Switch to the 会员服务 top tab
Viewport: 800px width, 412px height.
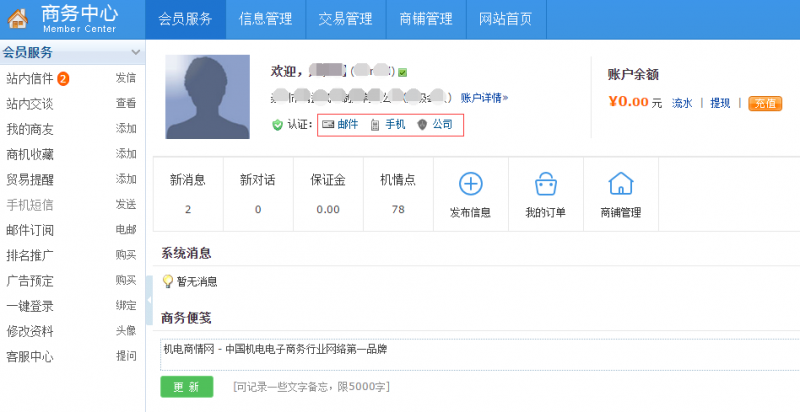(x=185, y=19)
